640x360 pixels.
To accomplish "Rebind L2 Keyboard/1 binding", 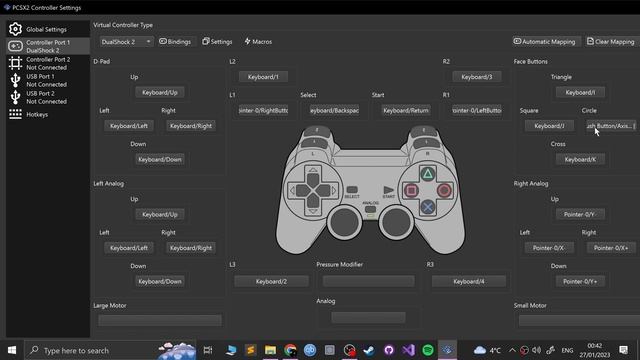I will [263, 77].
